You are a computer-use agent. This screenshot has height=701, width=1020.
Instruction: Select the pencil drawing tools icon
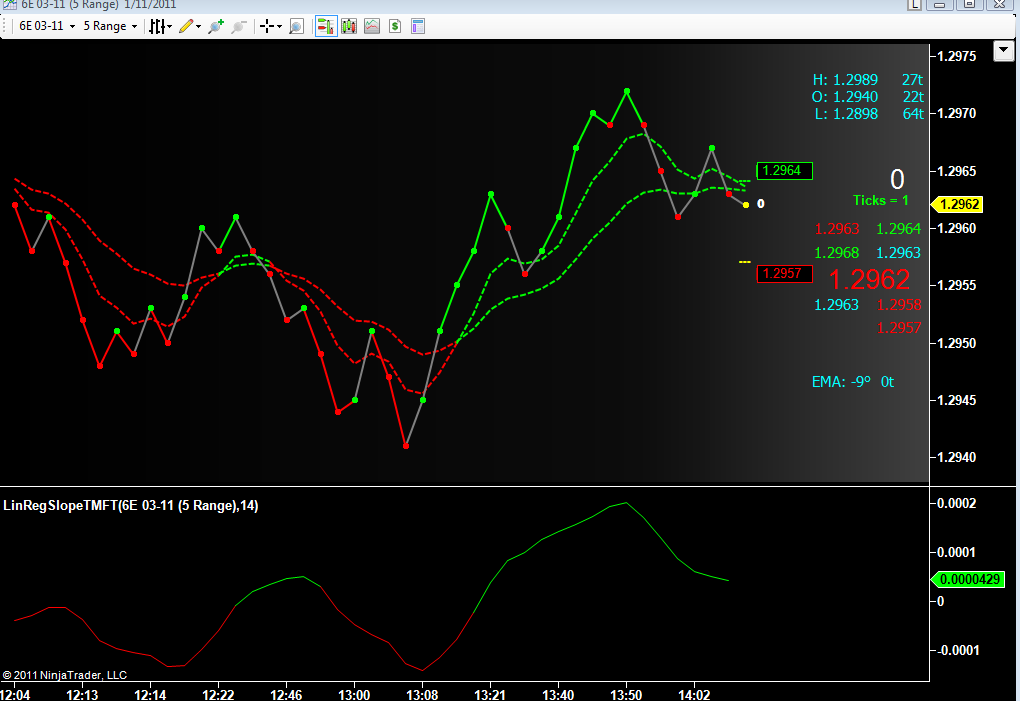pos(190,26)
